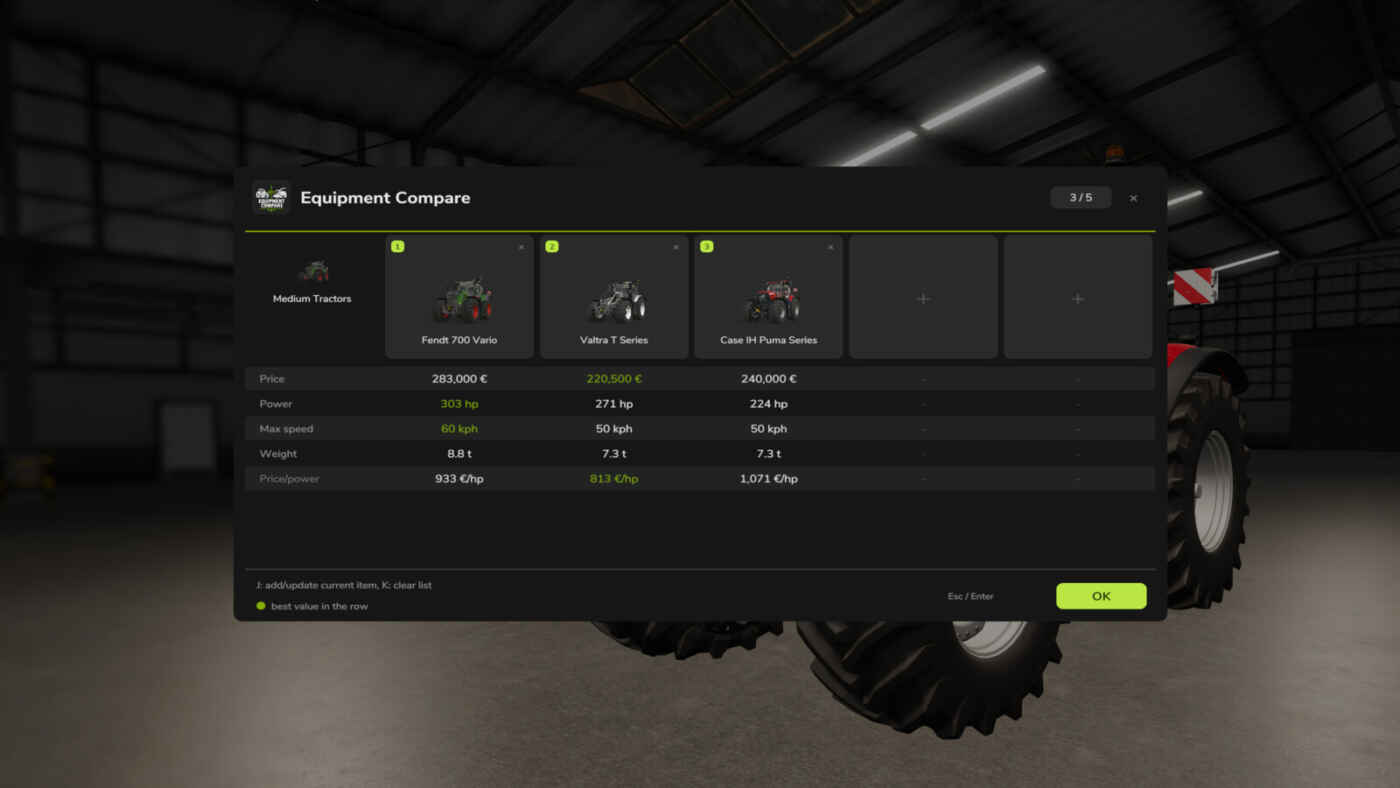Screen dimensions: 1400x788
Task: Click the Esc / Enter hint
Action: 971,596
